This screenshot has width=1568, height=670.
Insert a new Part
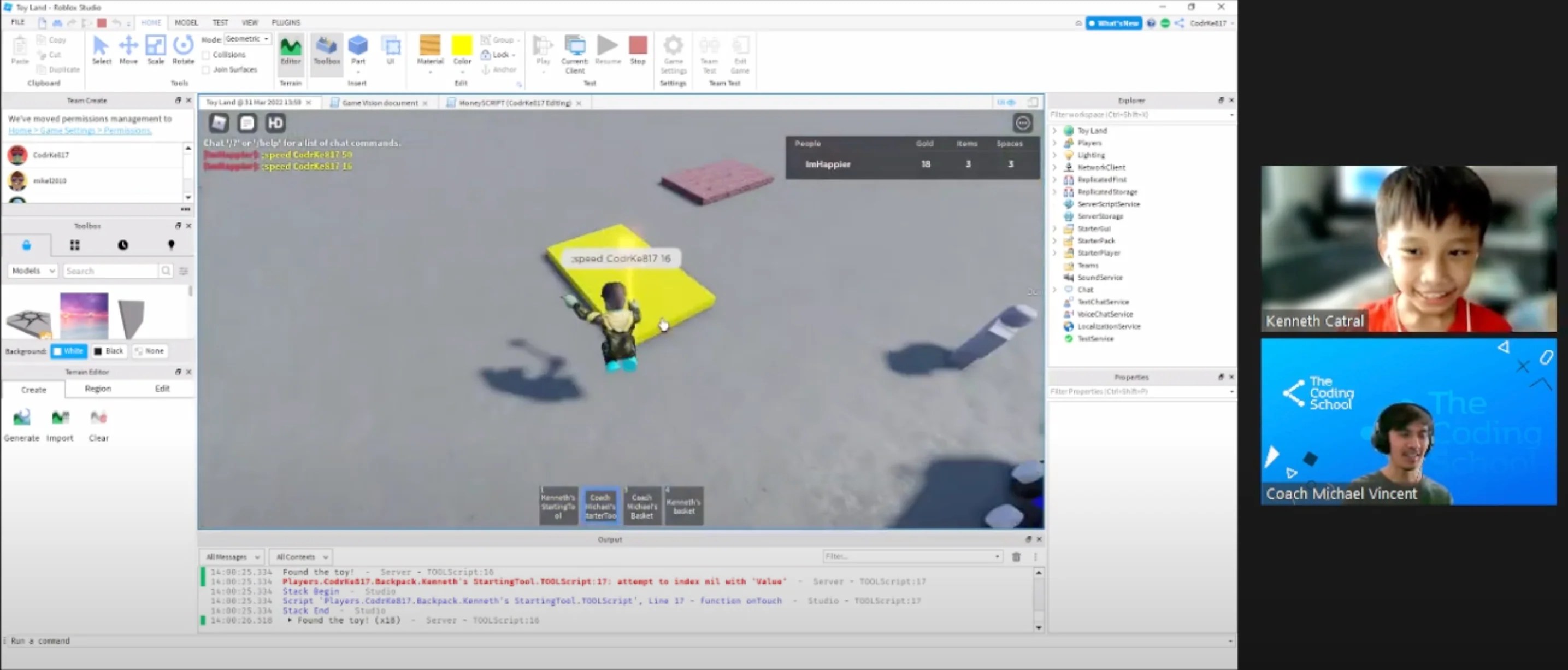[x=358, y=49]
